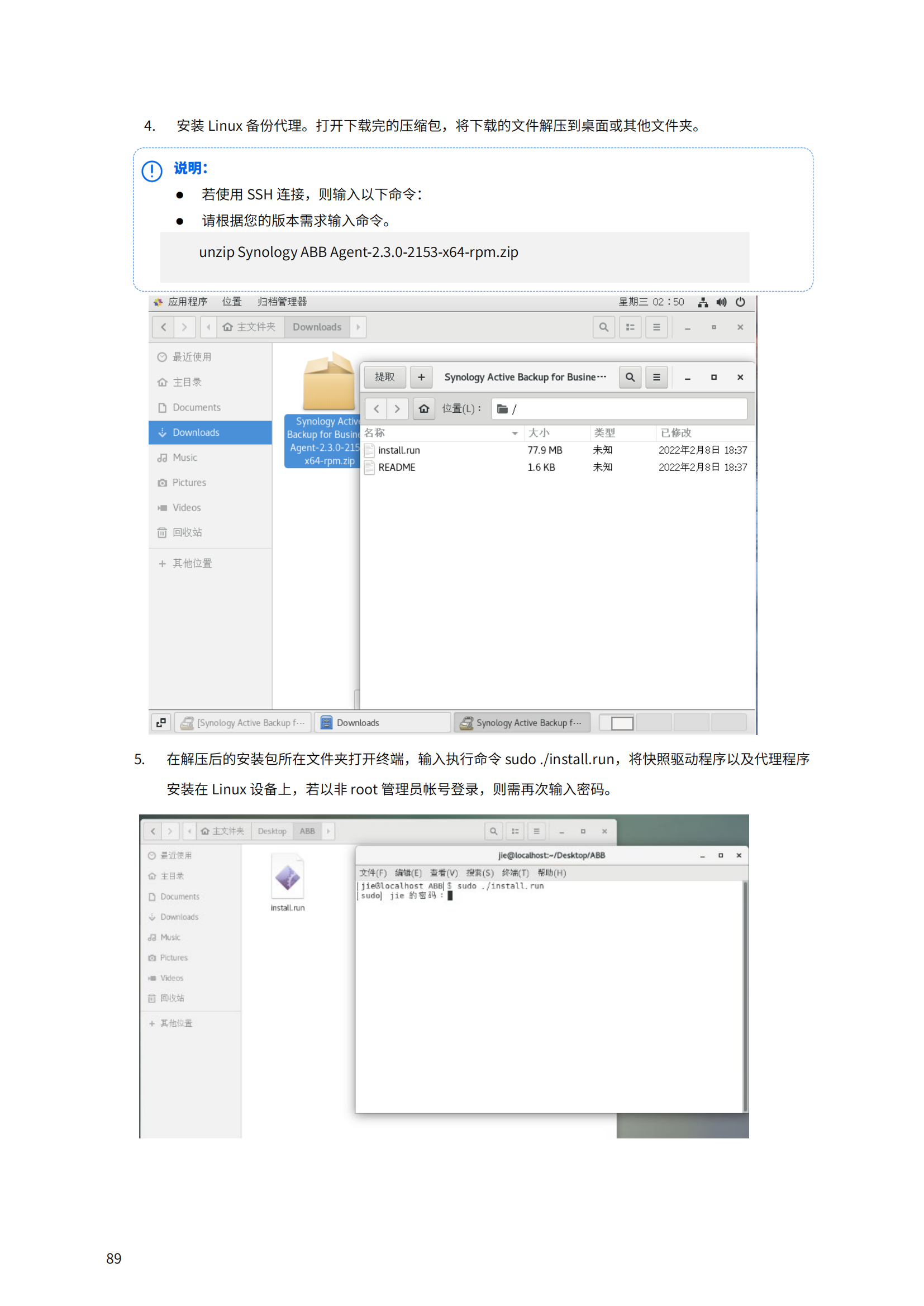The image size is (924, 1306).
Task: Select Videos in the Downloads window sidebar
Action: [210, 507]
